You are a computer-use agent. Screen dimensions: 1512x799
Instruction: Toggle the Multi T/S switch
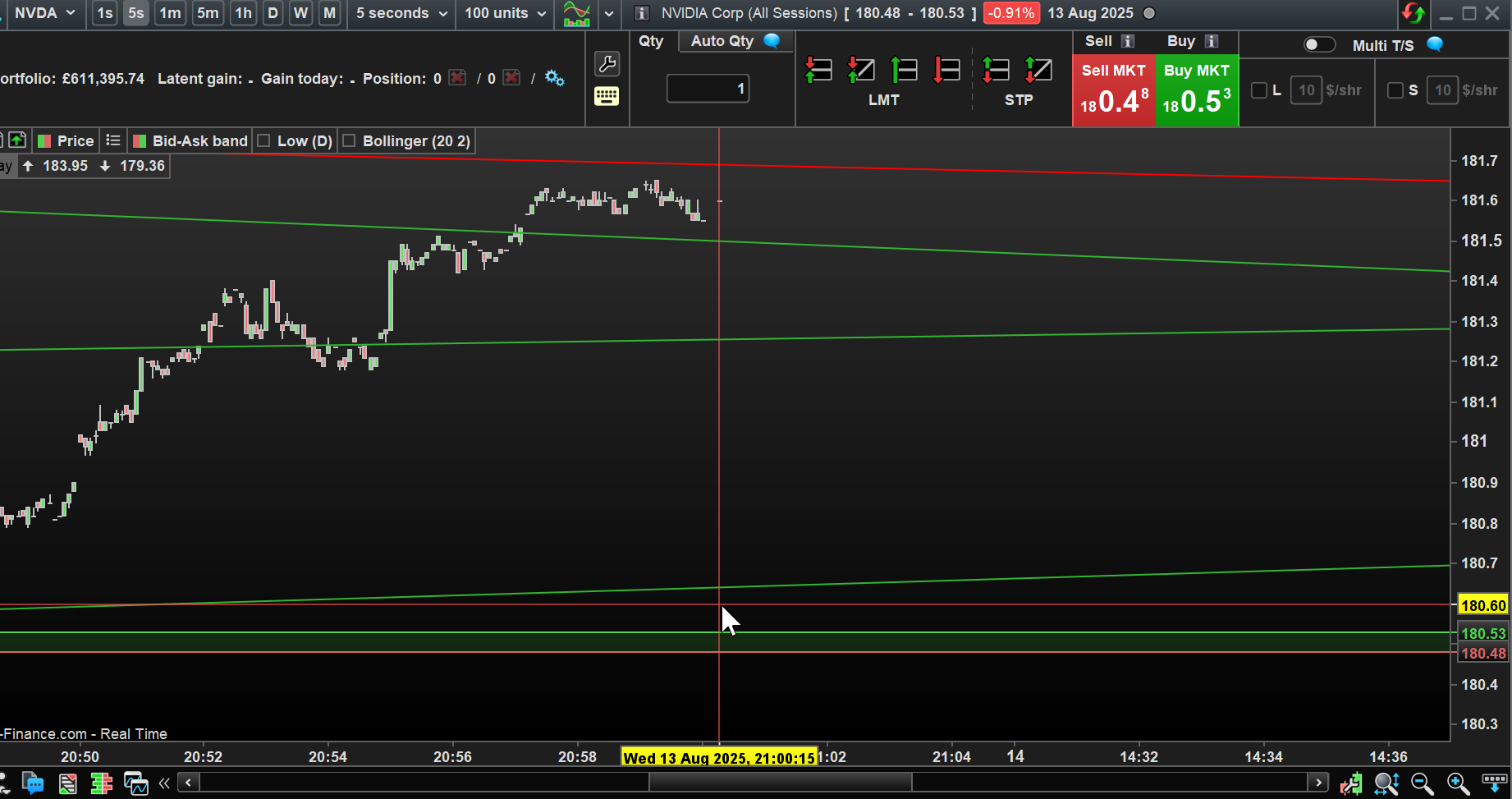tap(1320, 44)
